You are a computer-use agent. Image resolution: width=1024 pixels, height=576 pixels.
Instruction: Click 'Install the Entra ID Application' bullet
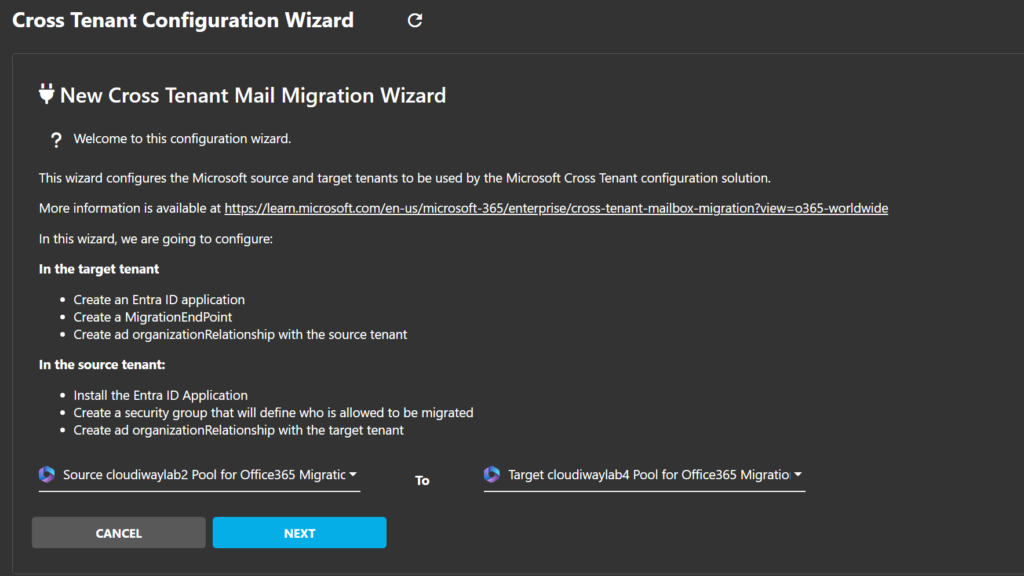click(x=161, y=395)
